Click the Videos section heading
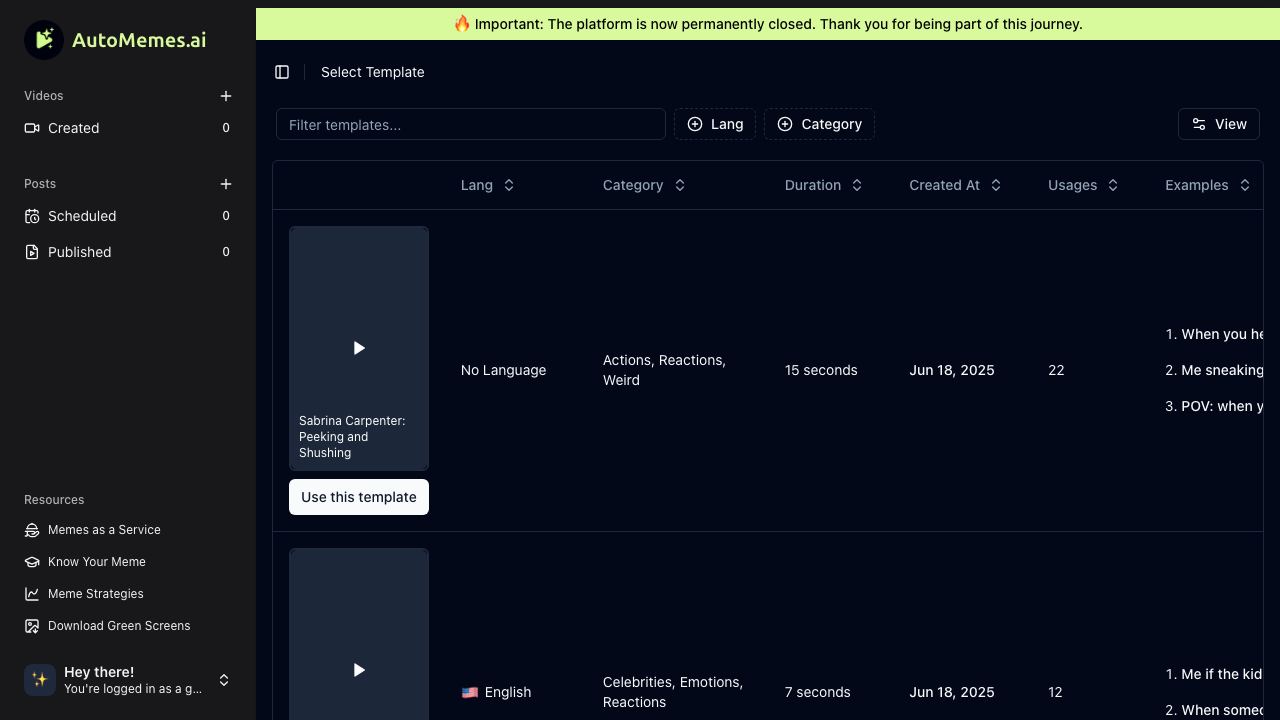Viewport: 1280px width, 720px height. [x=44, y=96]
